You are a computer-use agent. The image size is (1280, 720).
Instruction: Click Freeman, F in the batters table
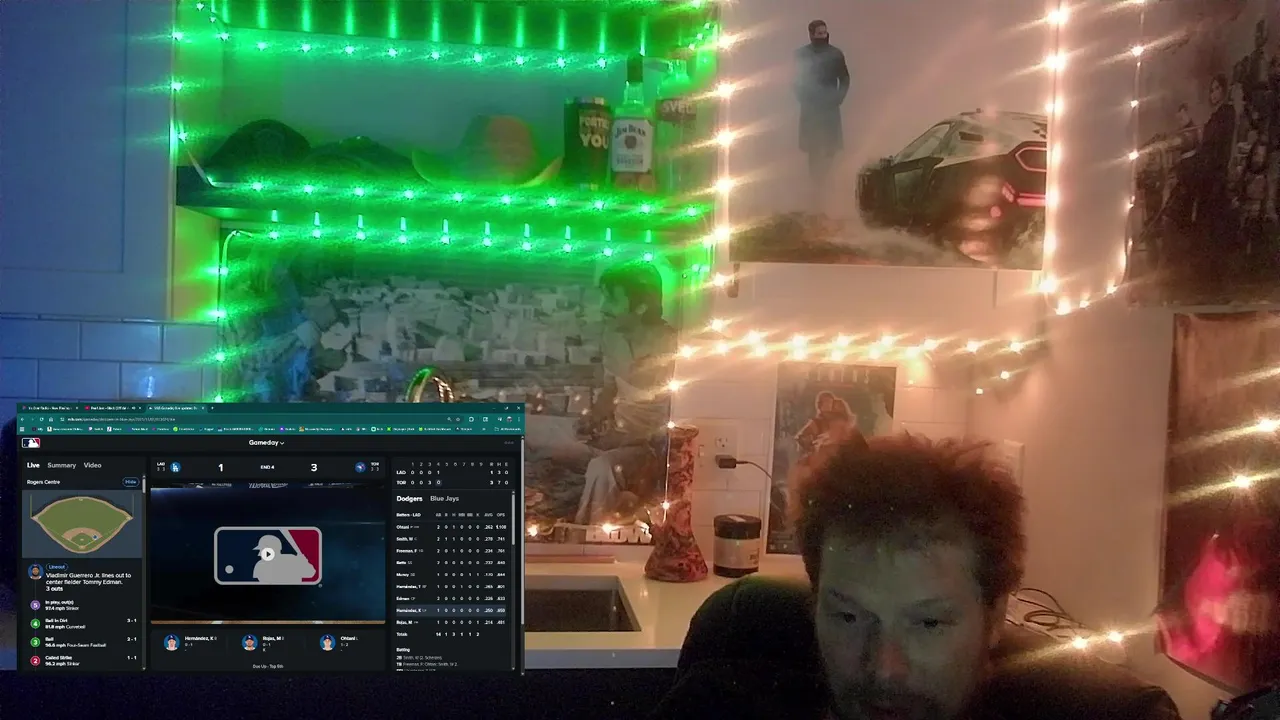(407, 550)
